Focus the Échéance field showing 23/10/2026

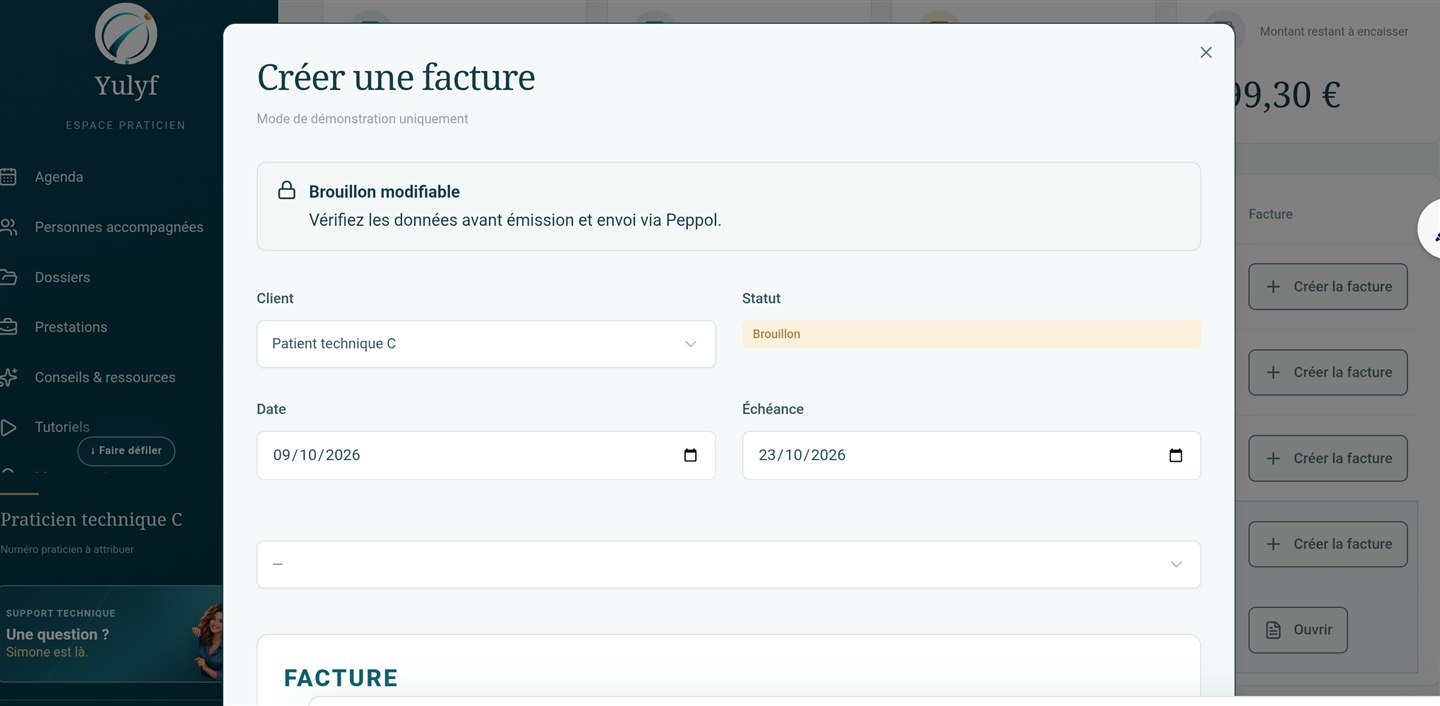tap(971, 455)
